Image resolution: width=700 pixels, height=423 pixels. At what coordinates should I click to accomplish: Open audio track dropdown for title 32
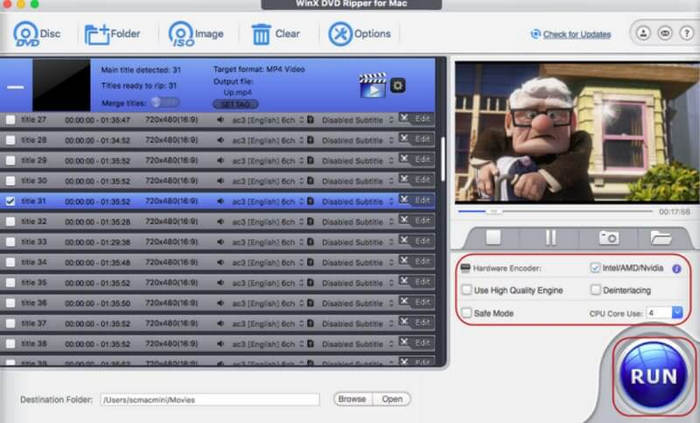[268, 222]
